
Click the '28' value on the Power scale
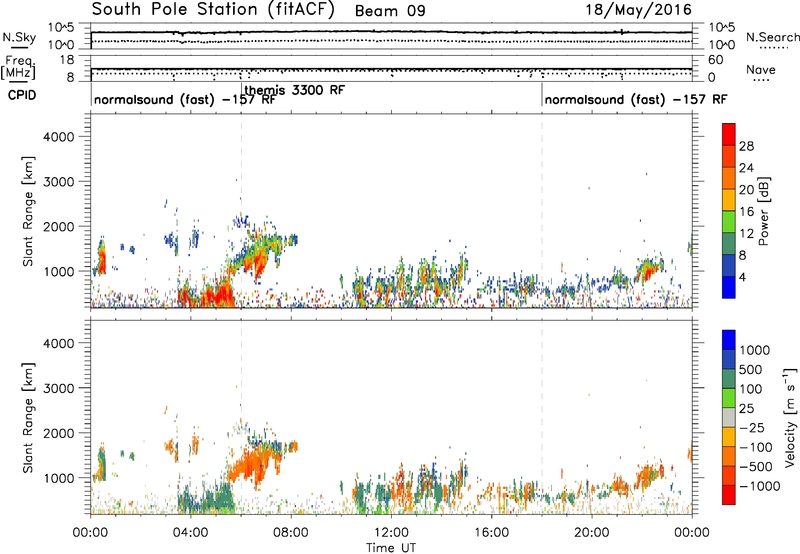pyautogui.click(x=746, y=146)
